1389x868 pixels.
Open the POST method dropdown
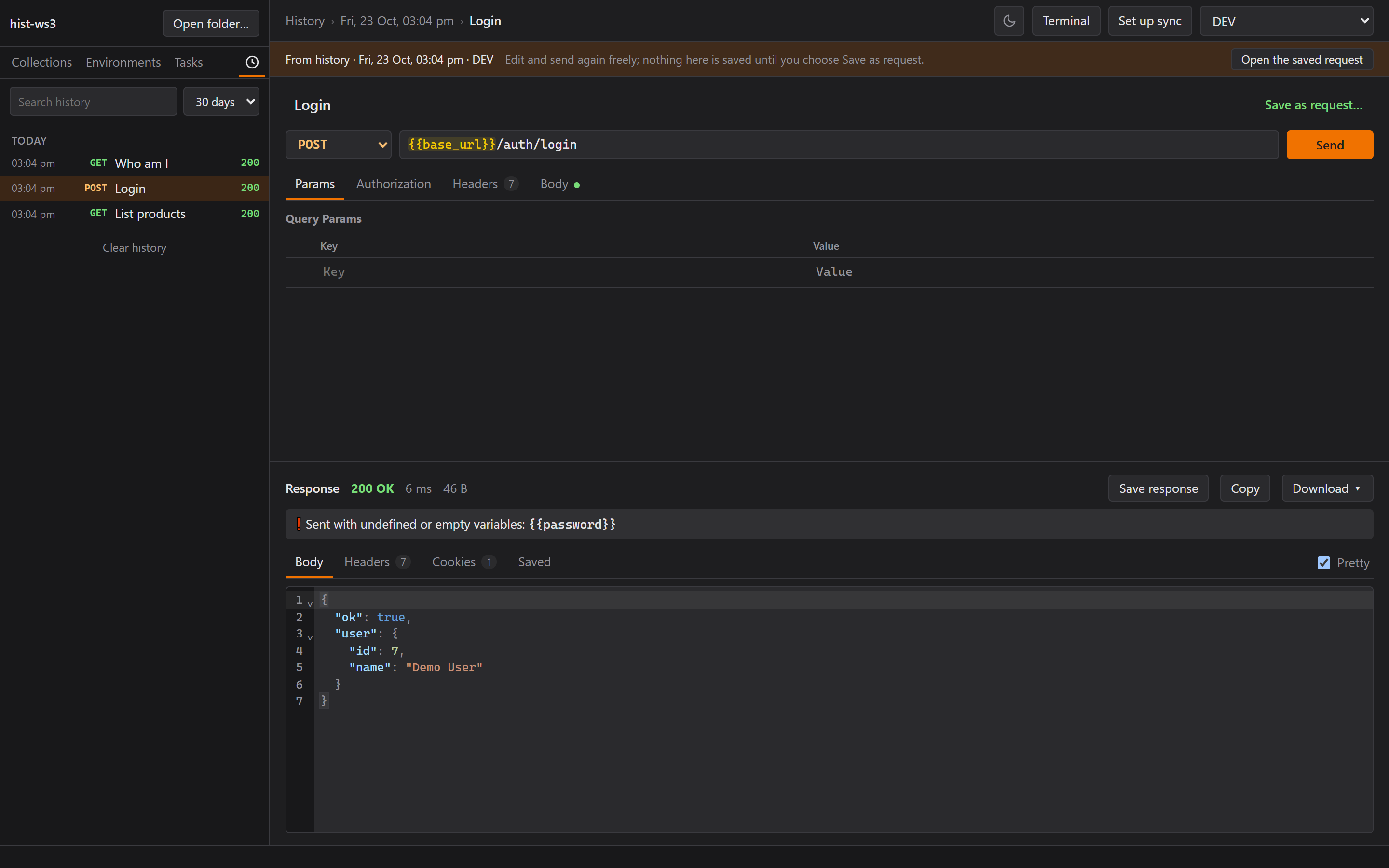point(338,145)
